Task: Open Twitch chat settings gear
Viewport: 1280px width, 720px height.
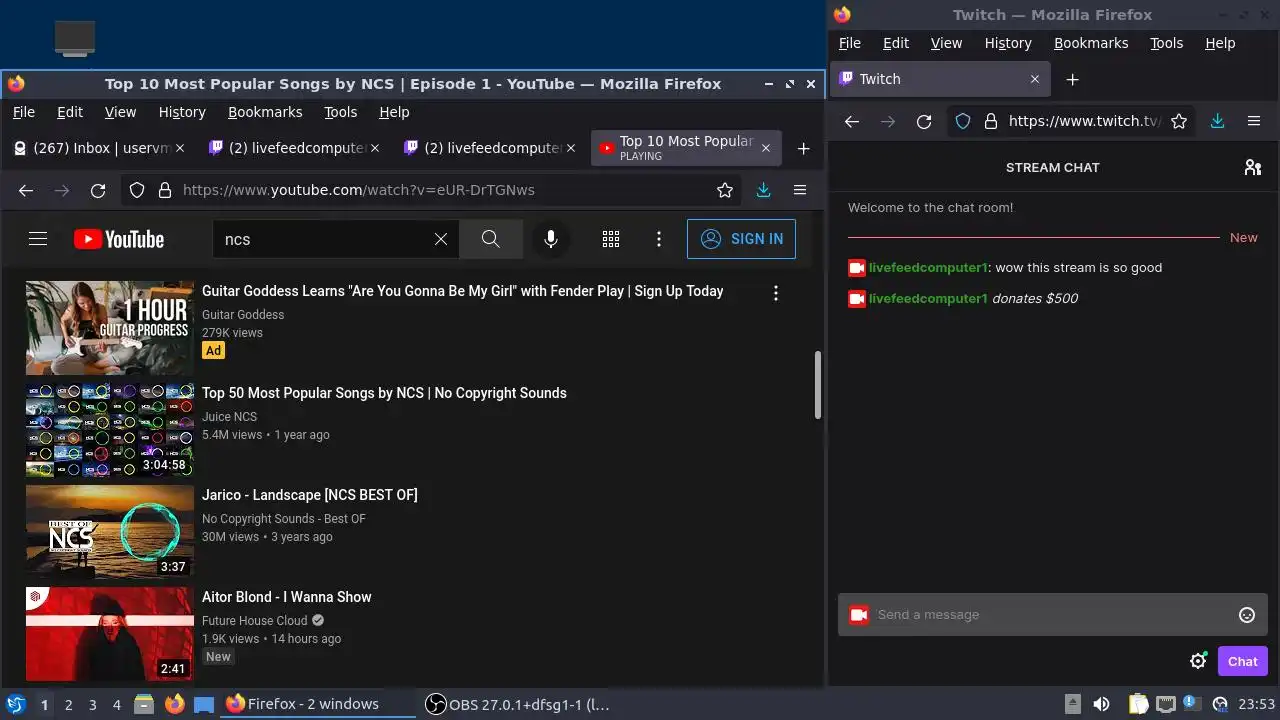Action: 1198,661
